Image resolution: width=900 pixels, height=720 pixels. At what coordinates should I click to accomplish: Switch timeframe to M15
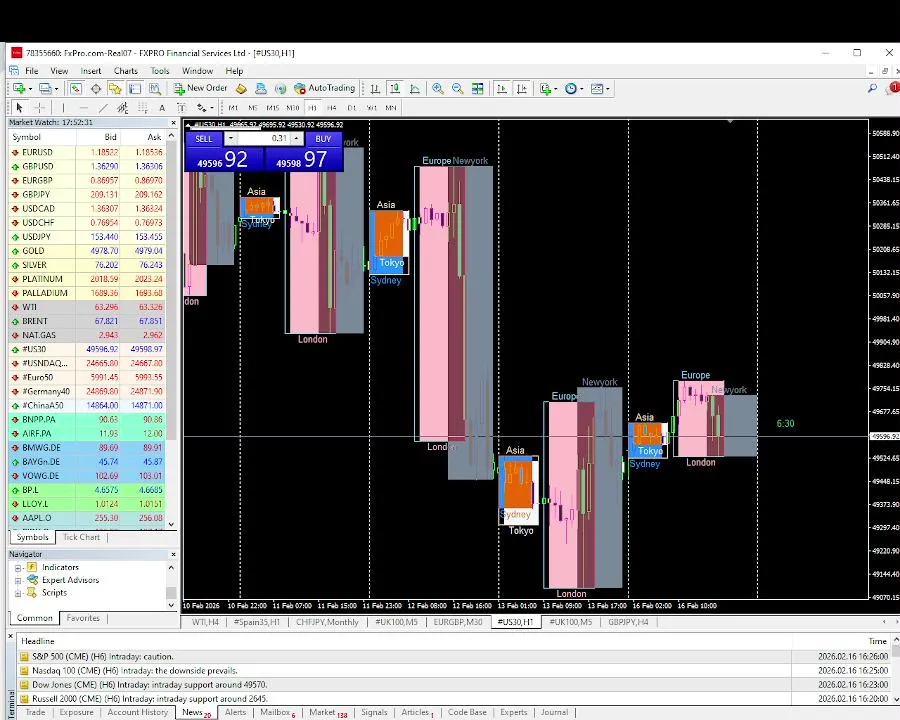(x=273, y=107)
